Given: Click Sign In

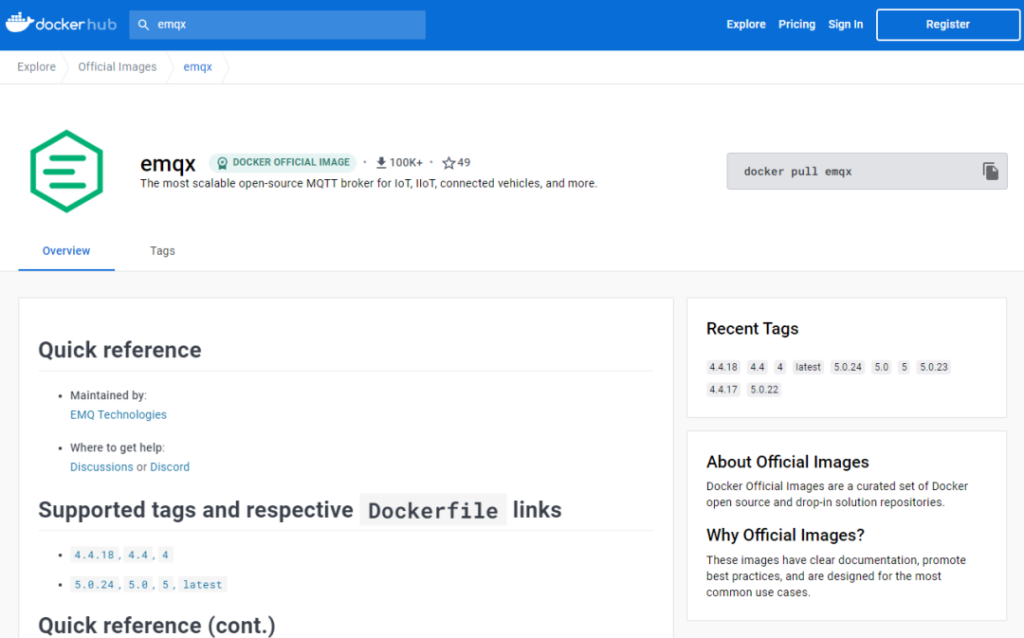Looking at the screenshot, I should 846,24.
